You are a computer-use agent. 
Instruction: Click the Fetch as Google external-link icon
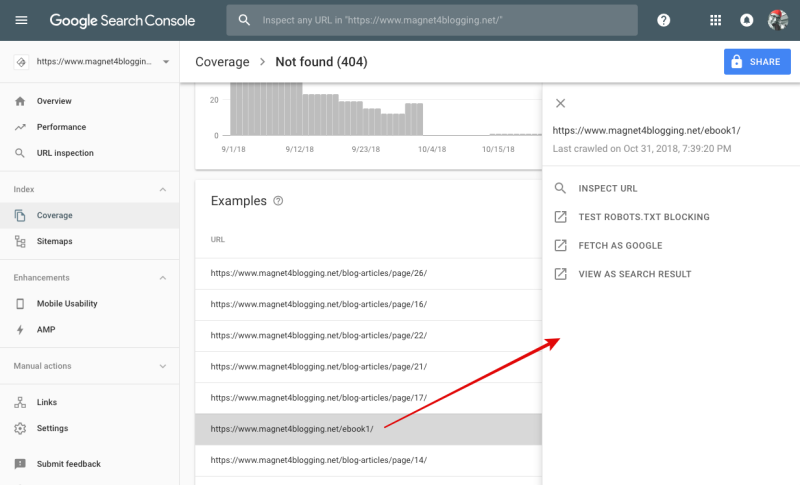(x=560, y=245)
